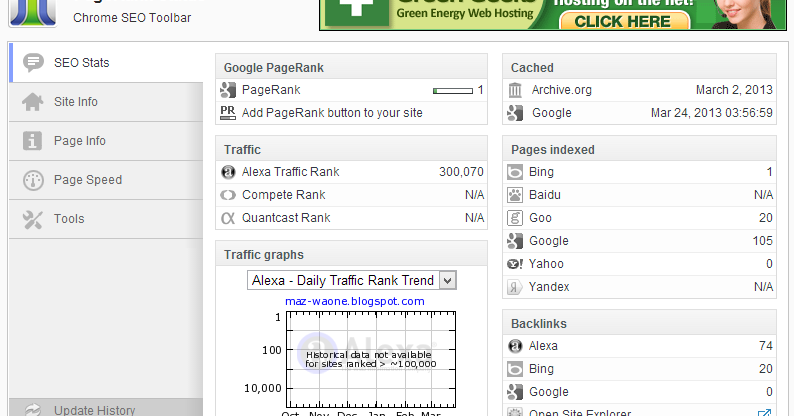Click the Quantcast Rank label
Screen dimensions: 794x416
tap(286, 218)
